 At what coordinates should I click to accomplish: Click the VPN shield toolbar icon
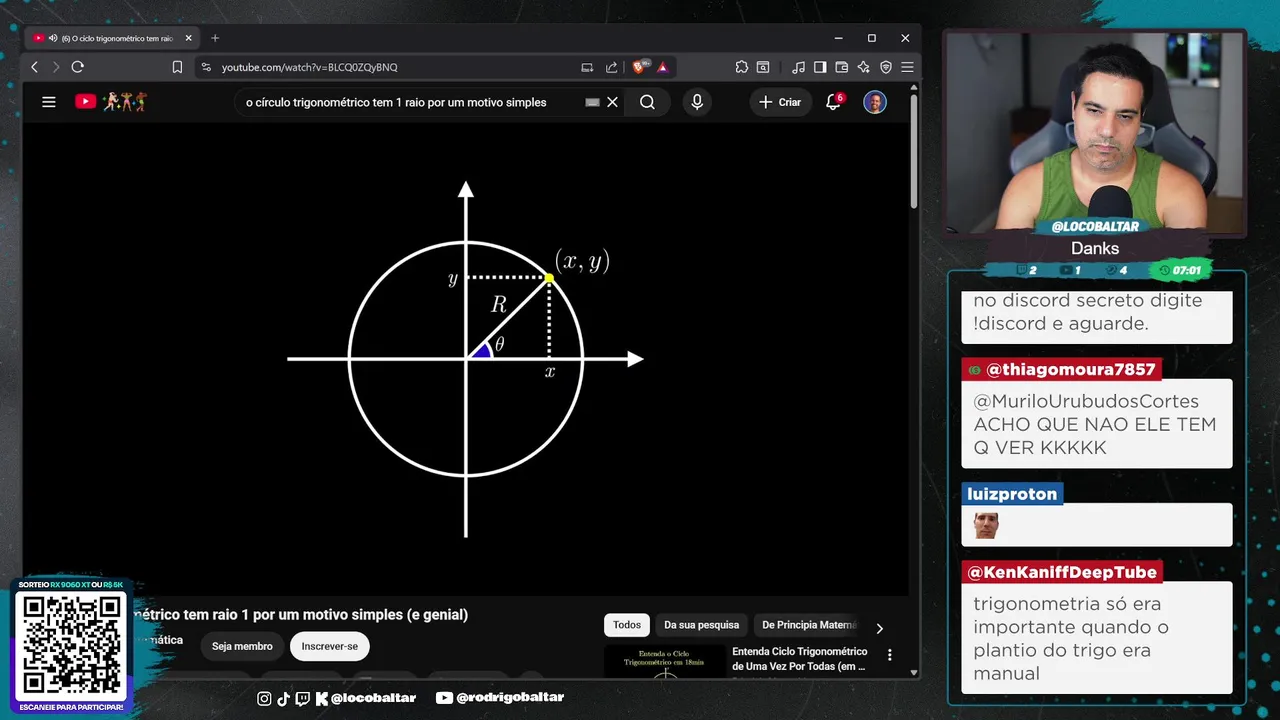pos(885,67)
